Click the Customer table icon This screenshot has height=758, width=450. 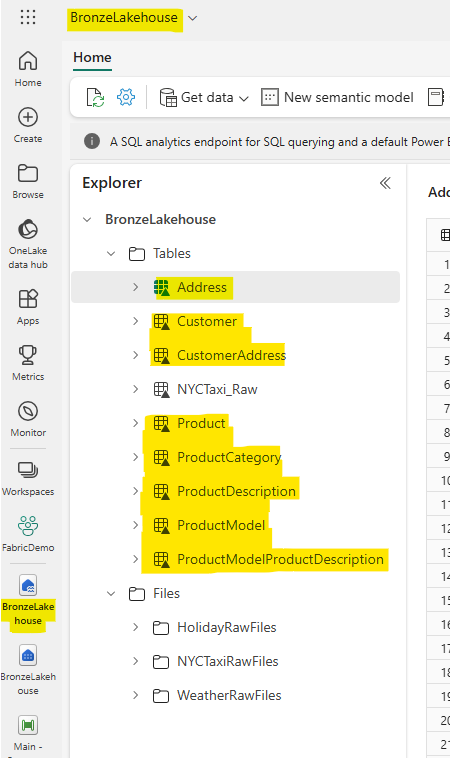click(x=161, y=321)
